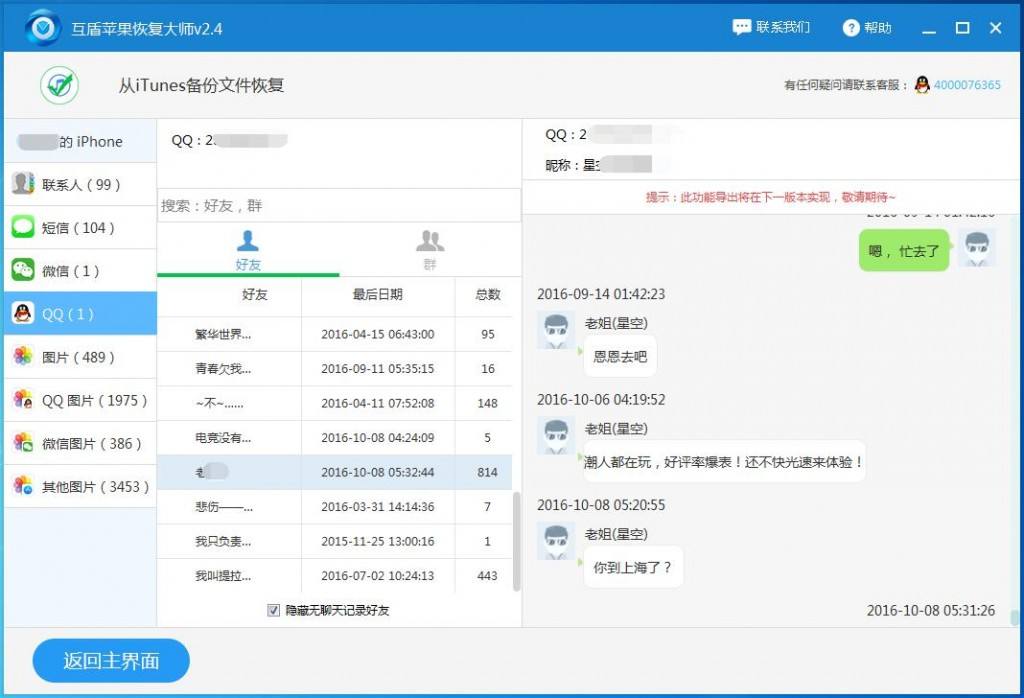Viewport: 1024px width, 698px height.
Task: Select friend row 电竞没有...
Action: click(x=334, y=438)
